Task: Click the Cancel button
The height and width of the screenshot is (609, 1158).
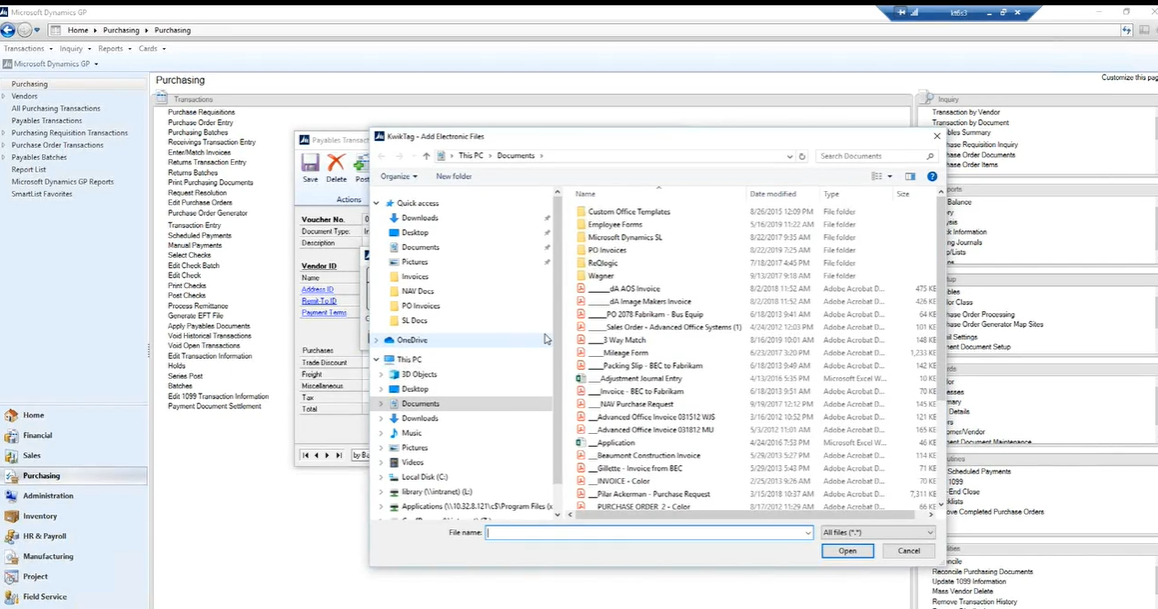Action: tap(908, 551)
